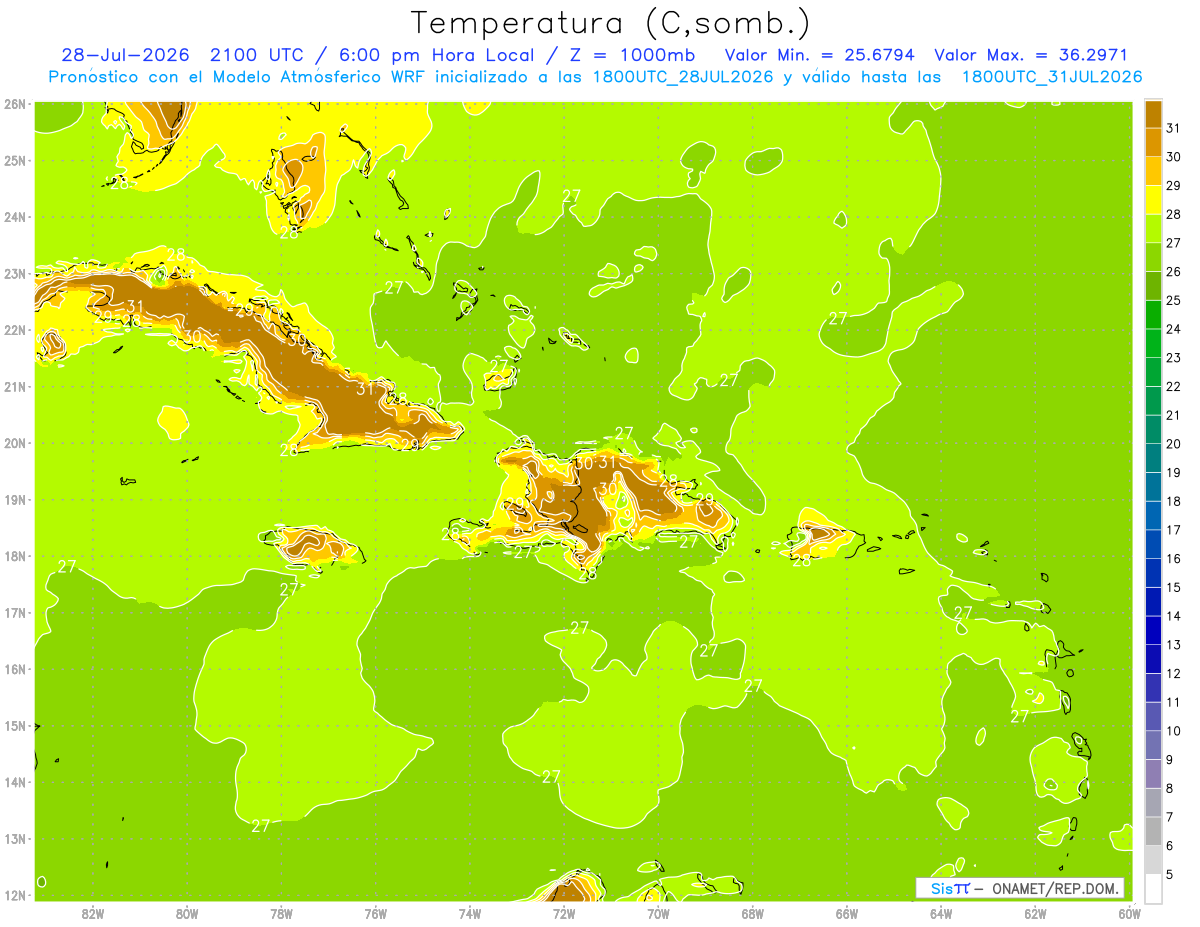The height and width of the screenshot is (927, 1200).
Task: Select the yellow legend swatch between 28 and 29
Action: pyautogui.click(x=1153, y=200)
